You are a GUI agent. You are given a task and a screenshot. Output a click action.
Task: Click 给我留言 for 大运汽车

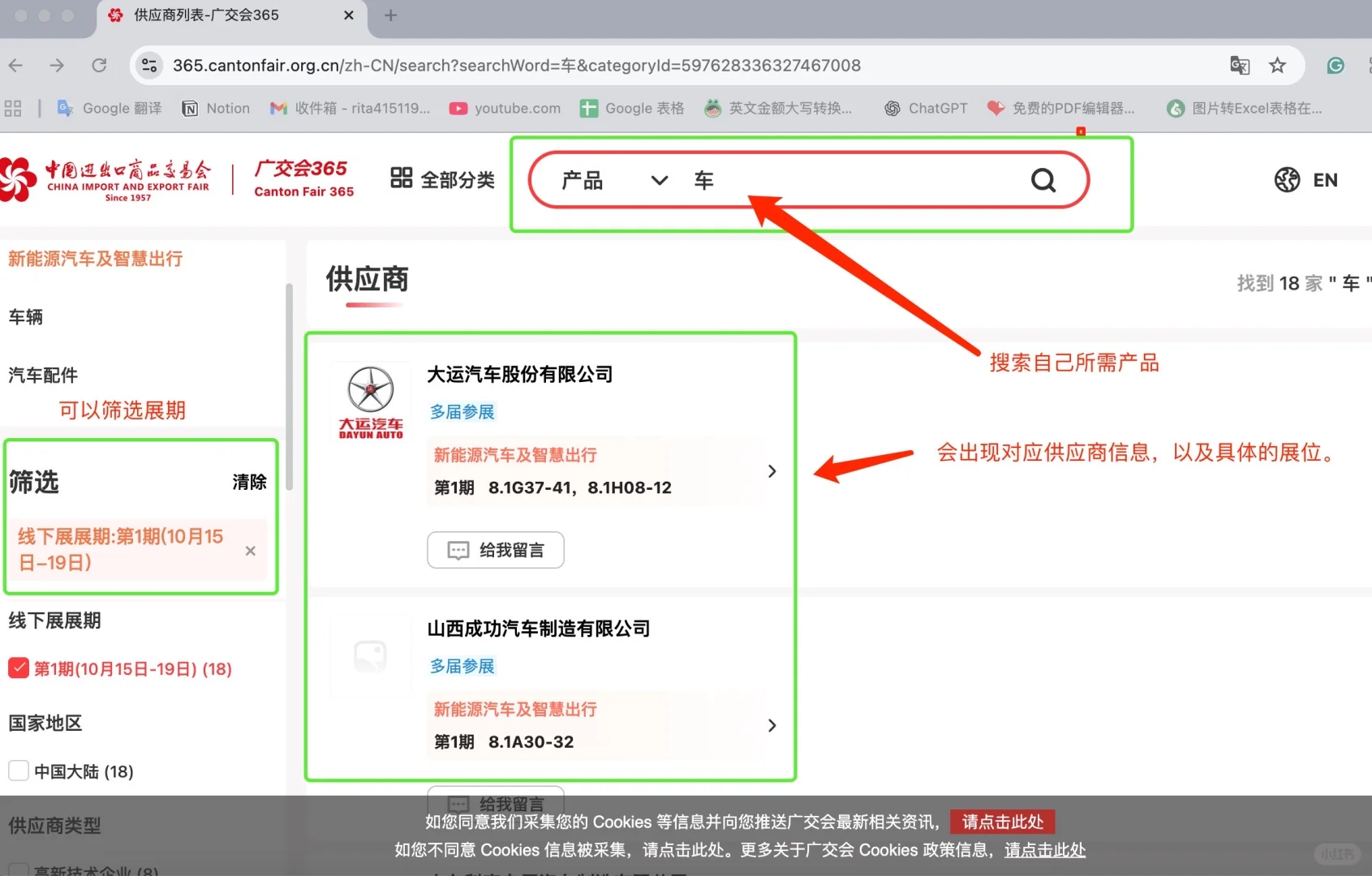pos(496,550)
